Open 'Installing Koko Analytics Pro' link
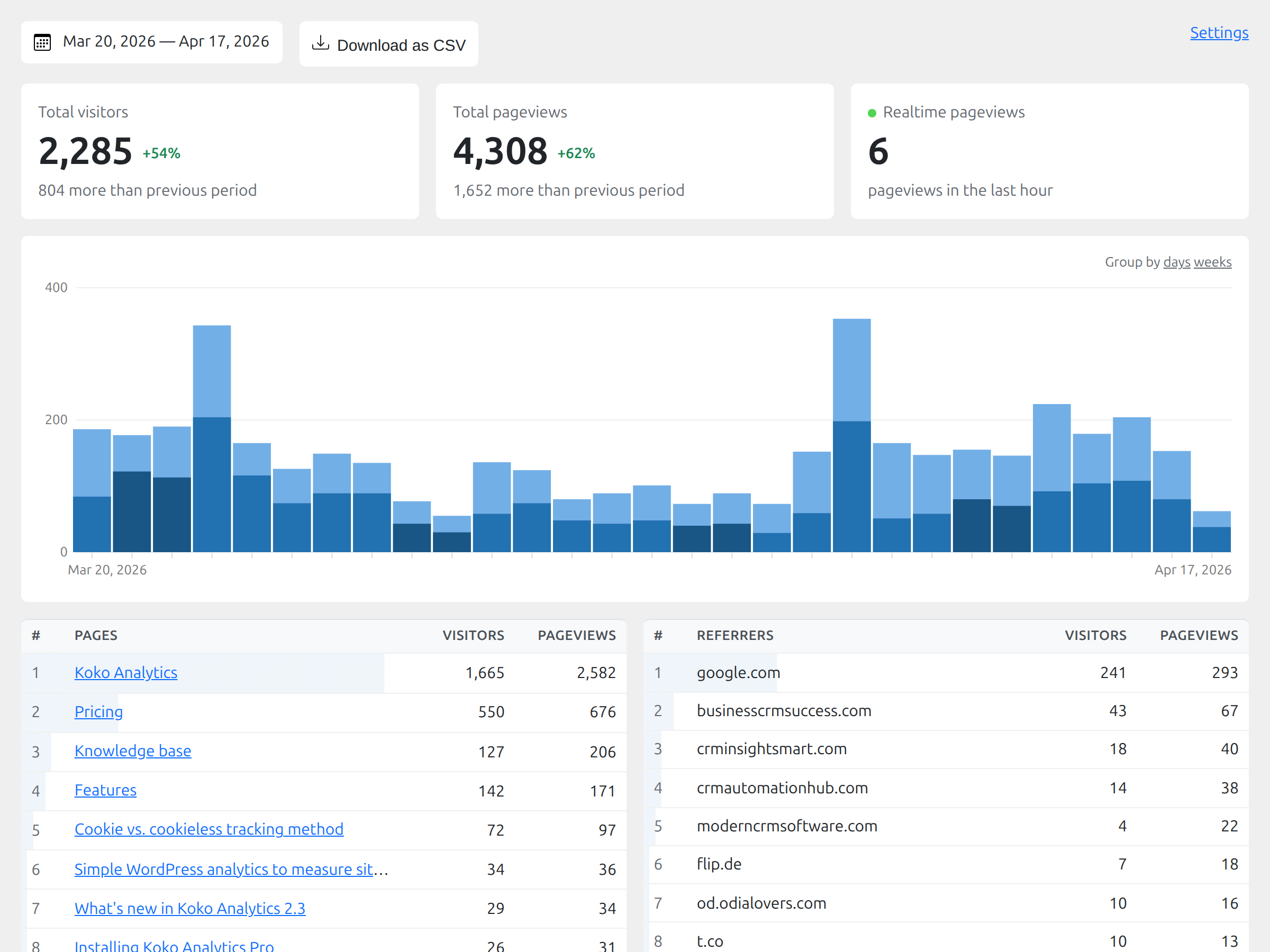This screenshot has width=1270, height=952. [x=174, y=946]
